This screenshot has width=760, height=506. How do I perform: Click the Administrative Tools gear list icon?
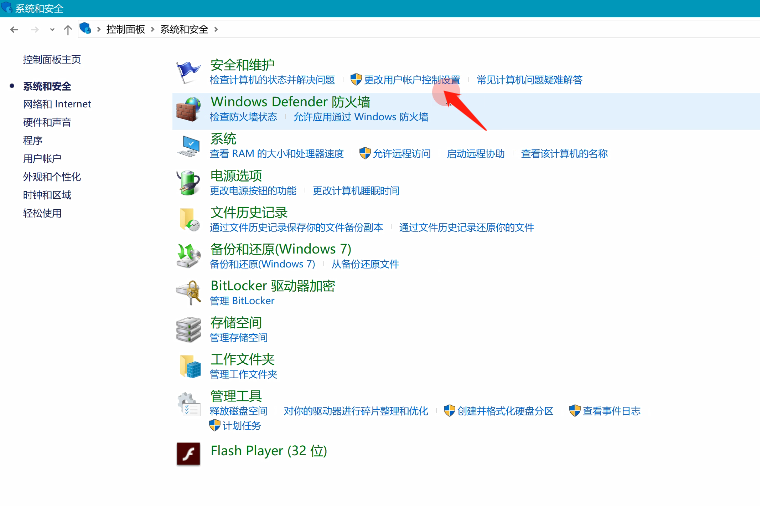tap(189, 404)
